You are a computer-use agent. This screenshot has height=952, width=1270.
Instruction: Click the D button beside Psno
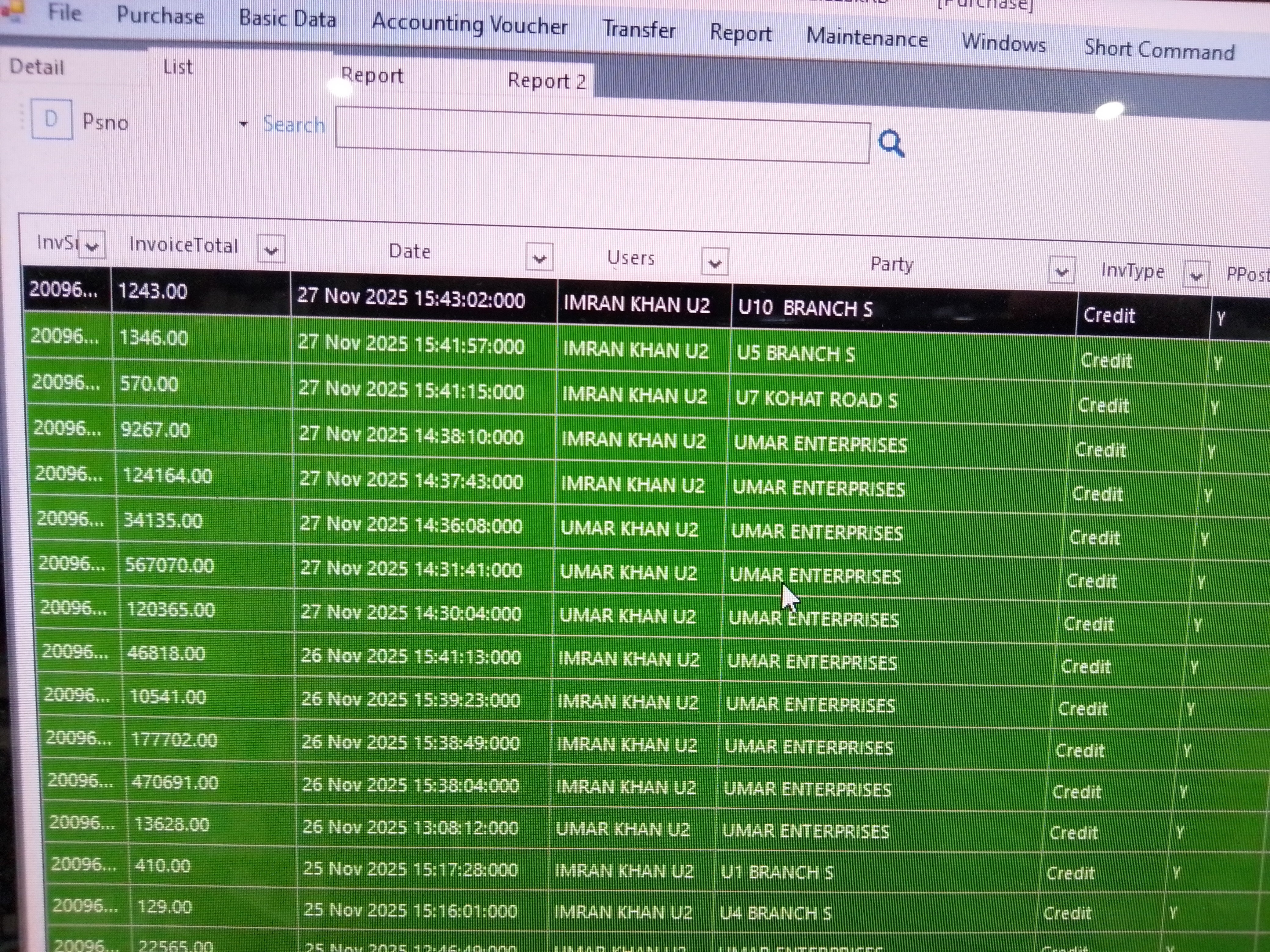(52, 119)
